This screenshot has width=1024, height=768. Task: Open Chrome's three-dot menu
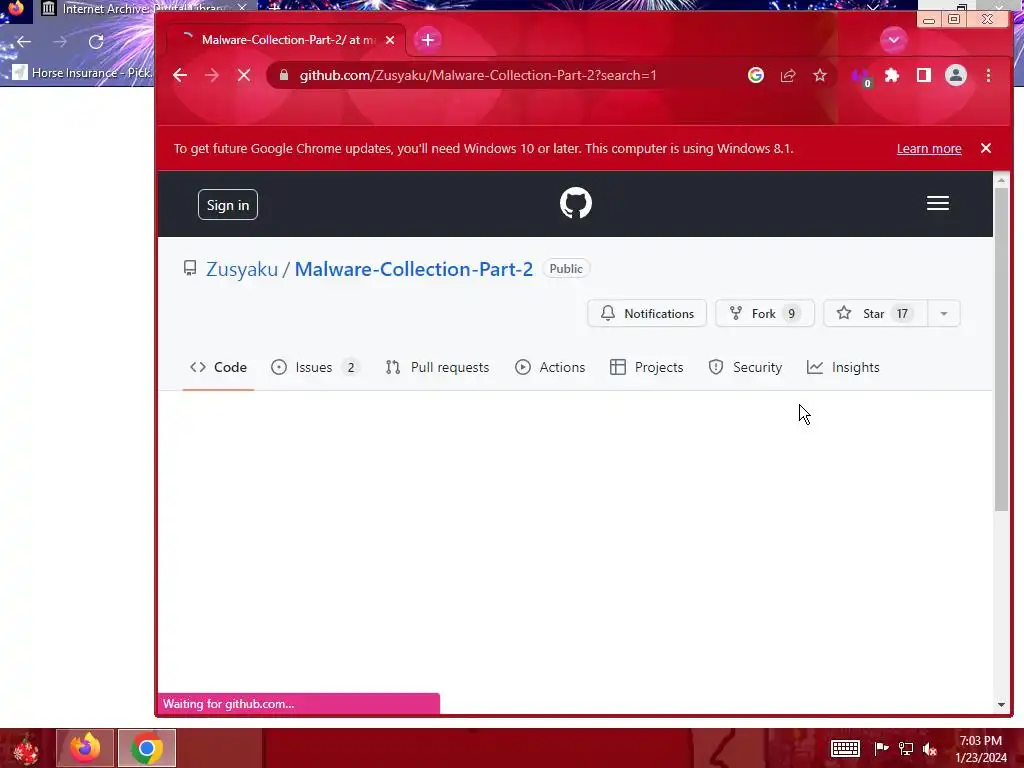coord(988,75)
